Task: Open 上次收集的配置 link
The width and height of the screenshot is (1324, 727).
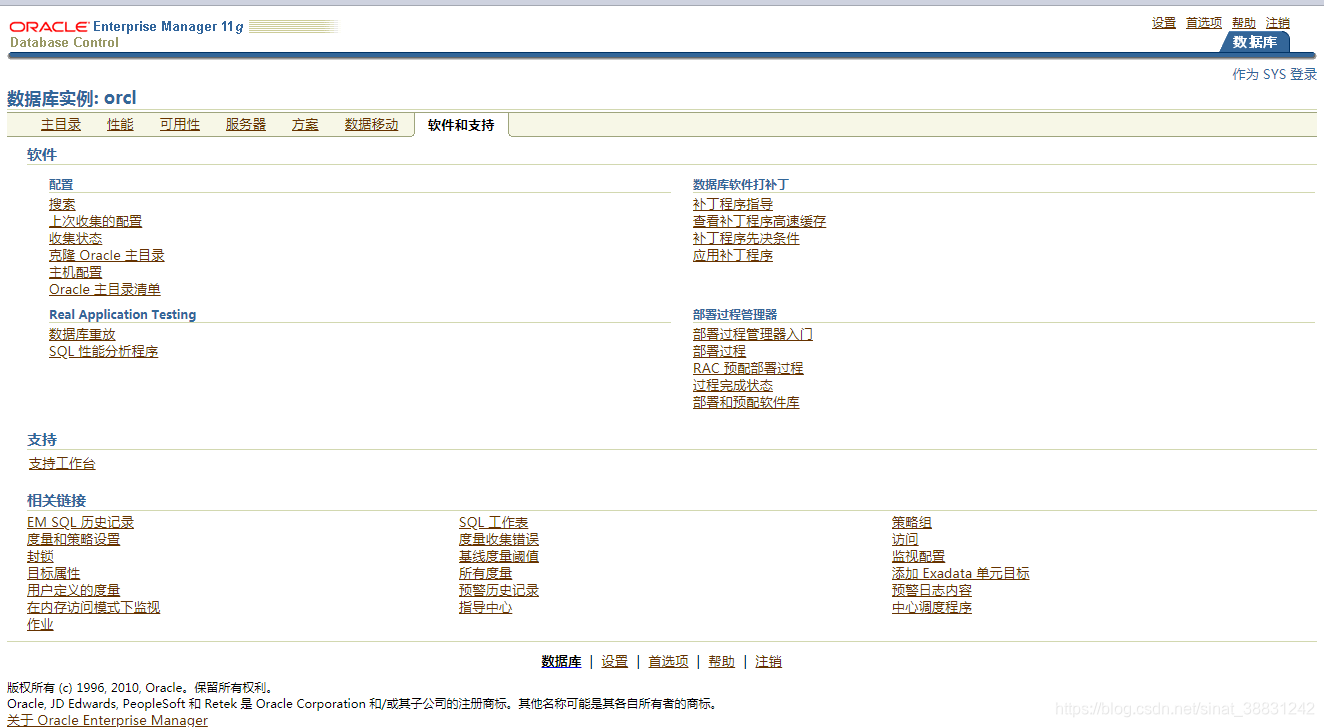Action: click(95, 221)
